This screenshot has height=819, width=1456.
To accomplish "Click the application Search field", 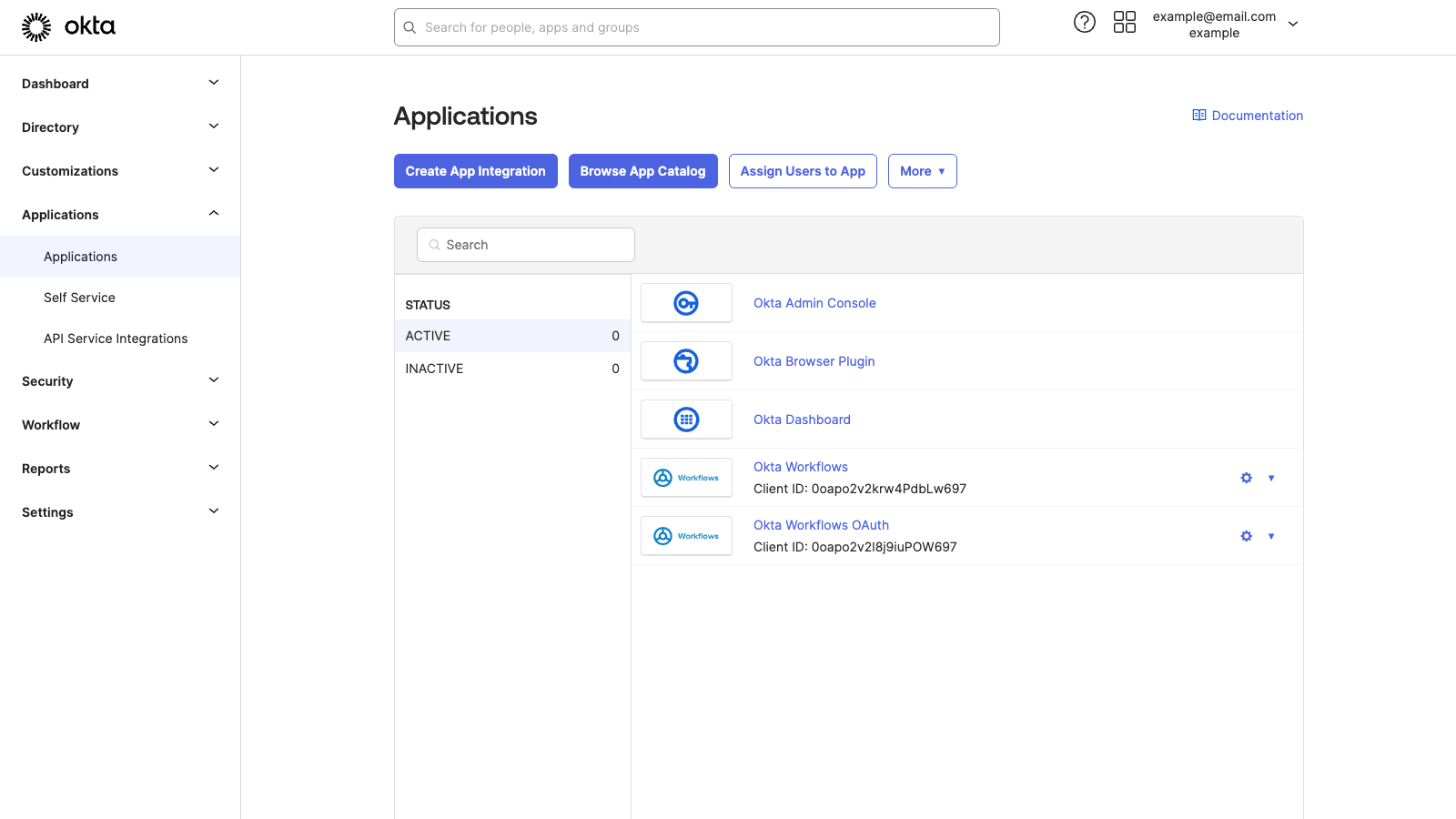I will (x=525, y=245).
